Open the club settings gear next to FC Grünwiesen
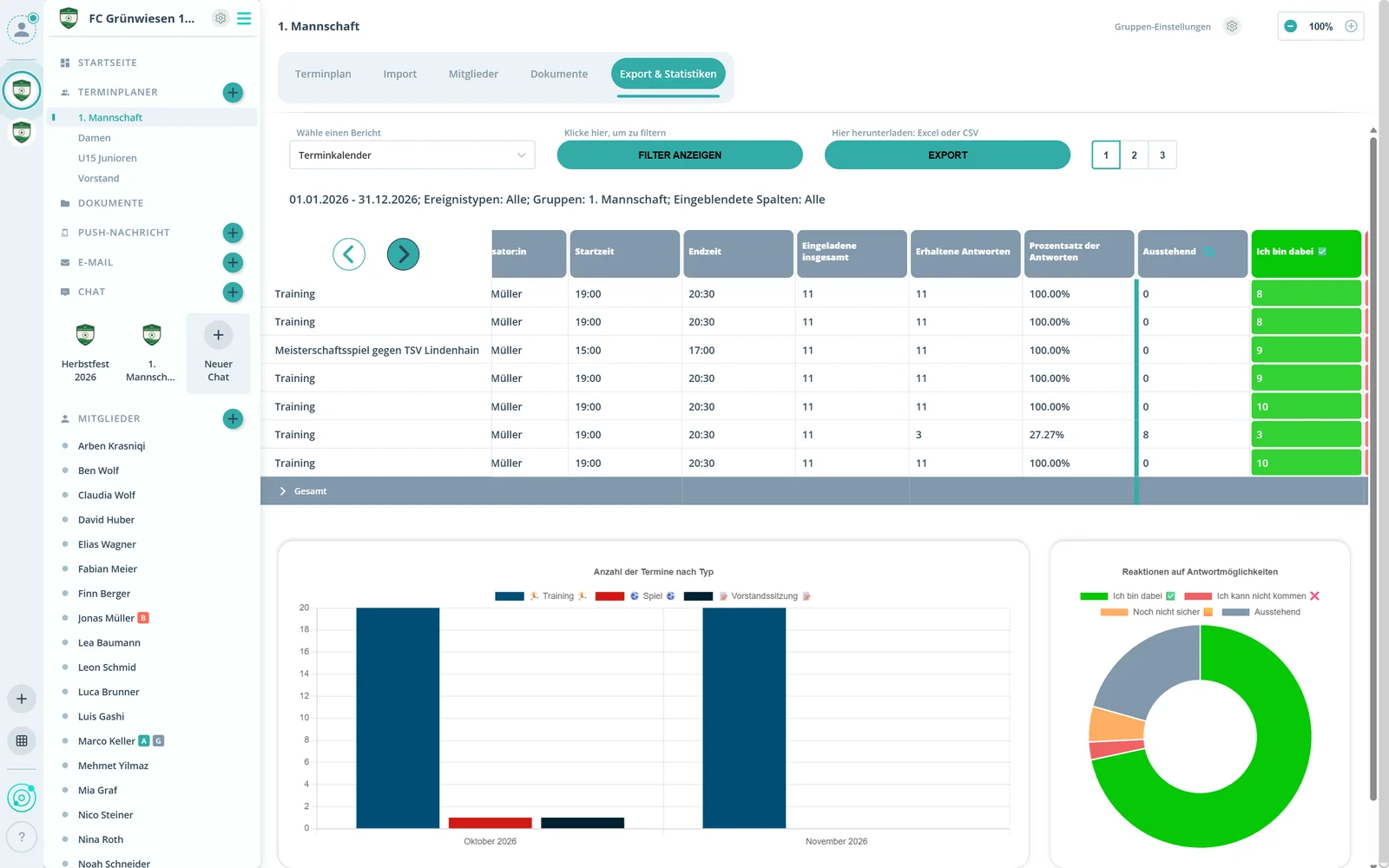Image resolution: width=1389 pixels, height=868 pixels. (221, 18)
